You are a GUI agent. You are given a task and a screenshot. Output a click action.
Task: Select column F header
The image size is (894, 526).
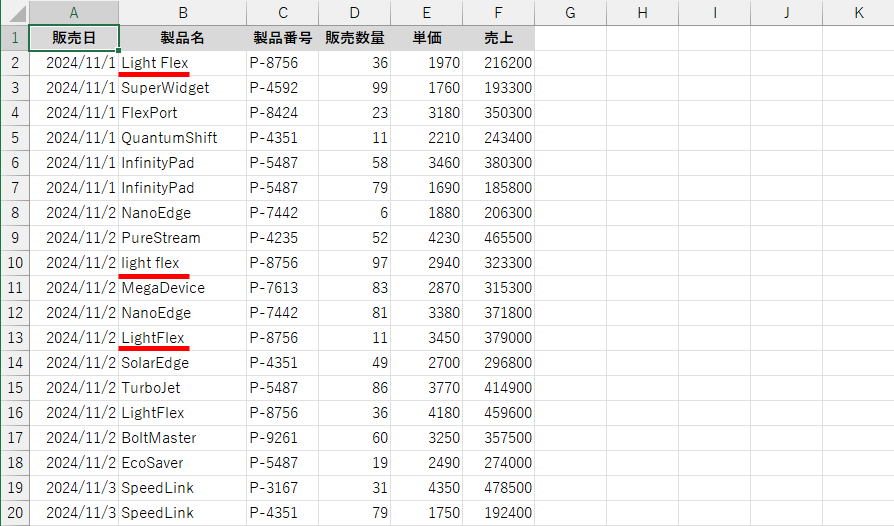coord(498,13)
